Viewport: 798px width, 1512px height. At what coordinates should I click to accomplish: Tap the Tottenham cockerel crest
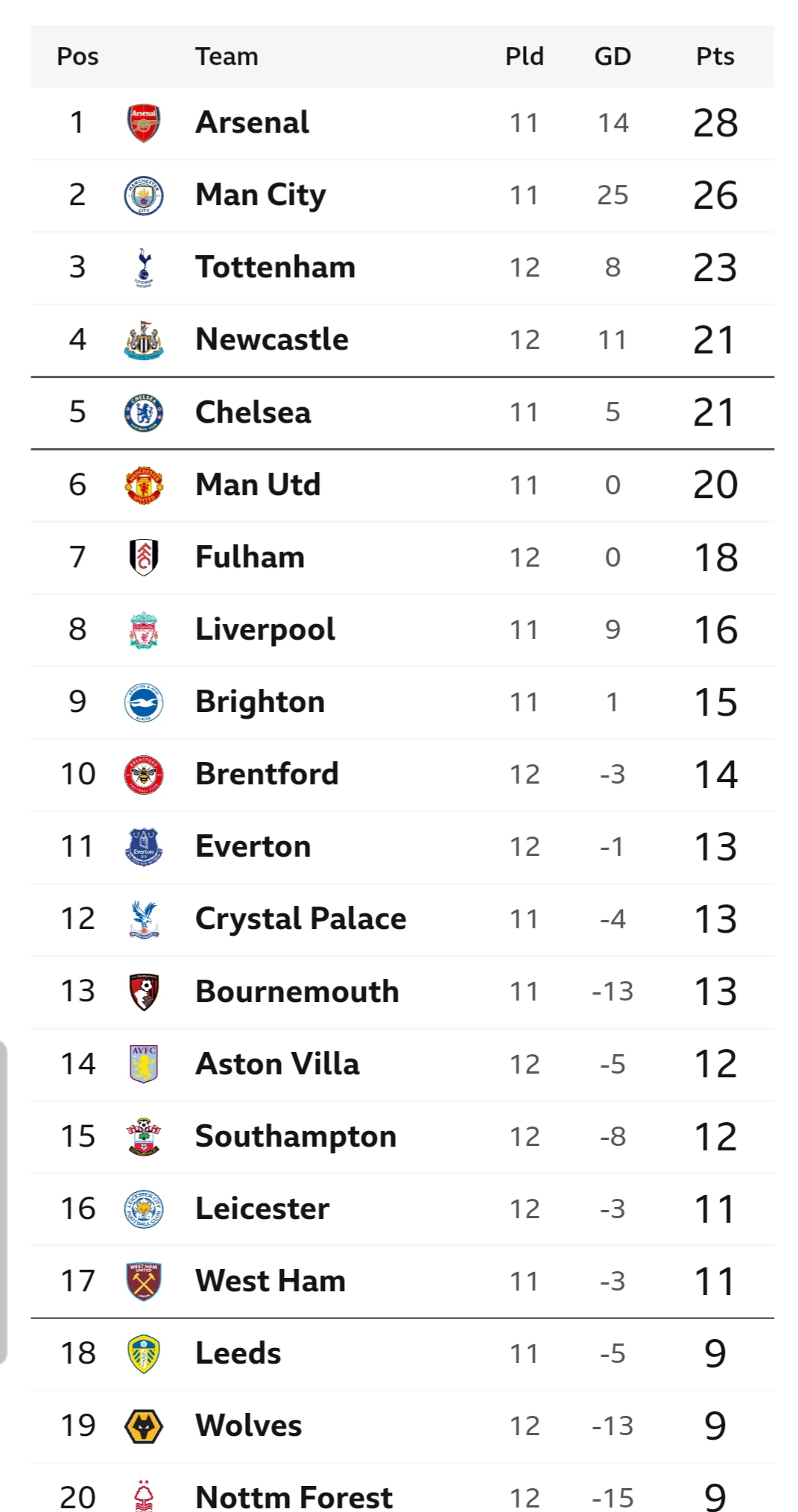point(144,268)
